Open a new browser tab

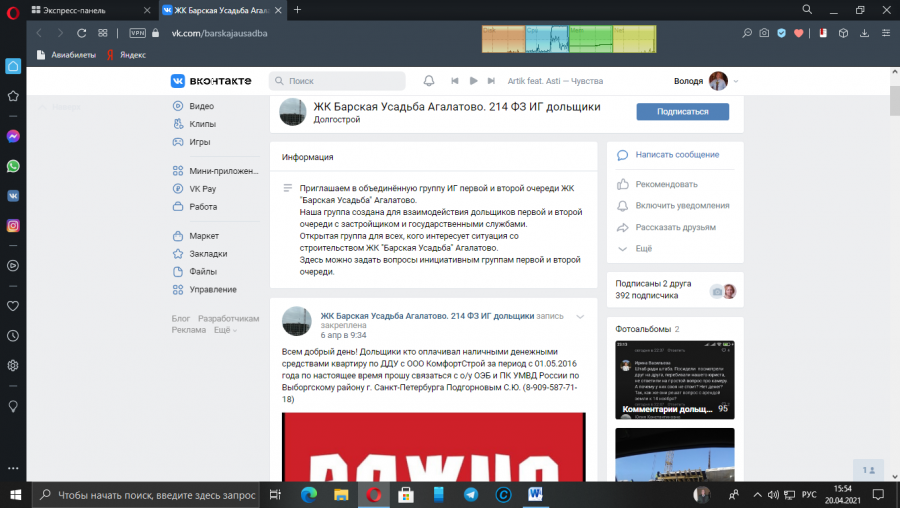coord(297,10)
